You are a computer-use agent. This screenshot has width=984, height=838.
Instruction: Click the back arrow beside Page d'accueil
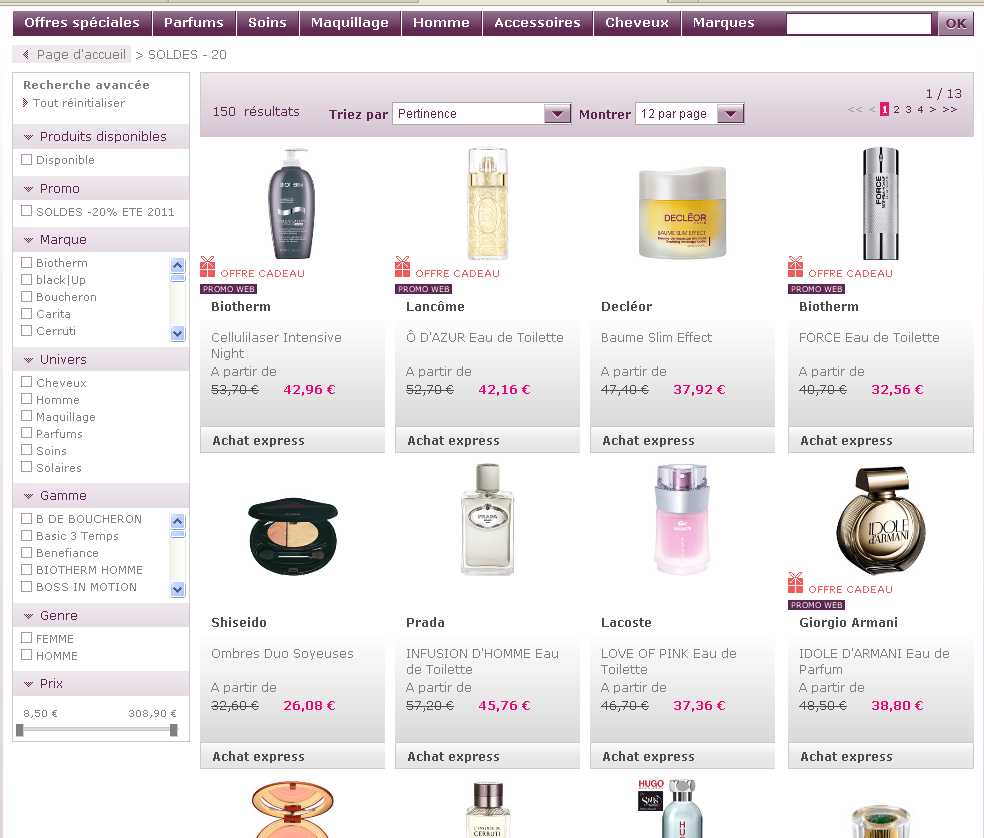tap(26, 55)
